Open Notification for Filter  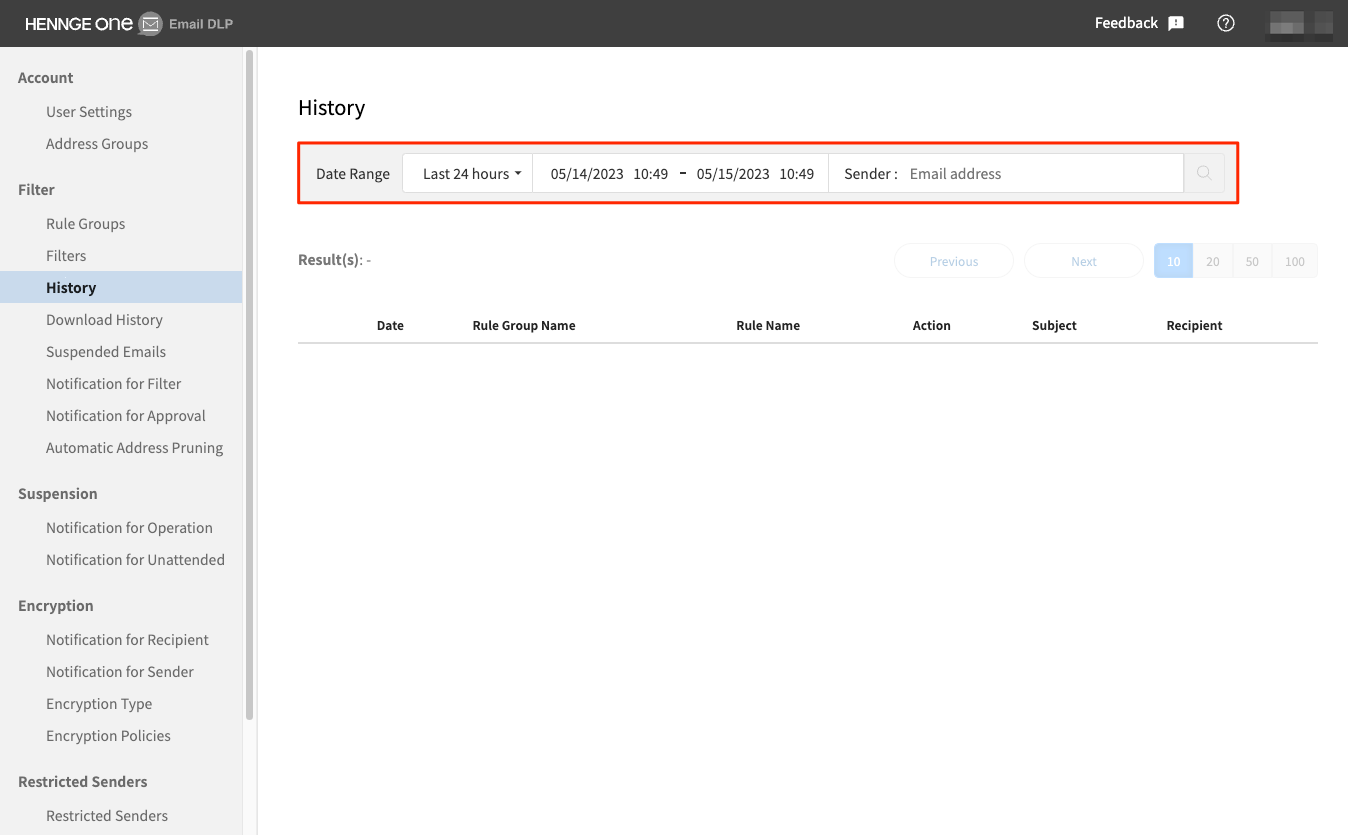114,384
